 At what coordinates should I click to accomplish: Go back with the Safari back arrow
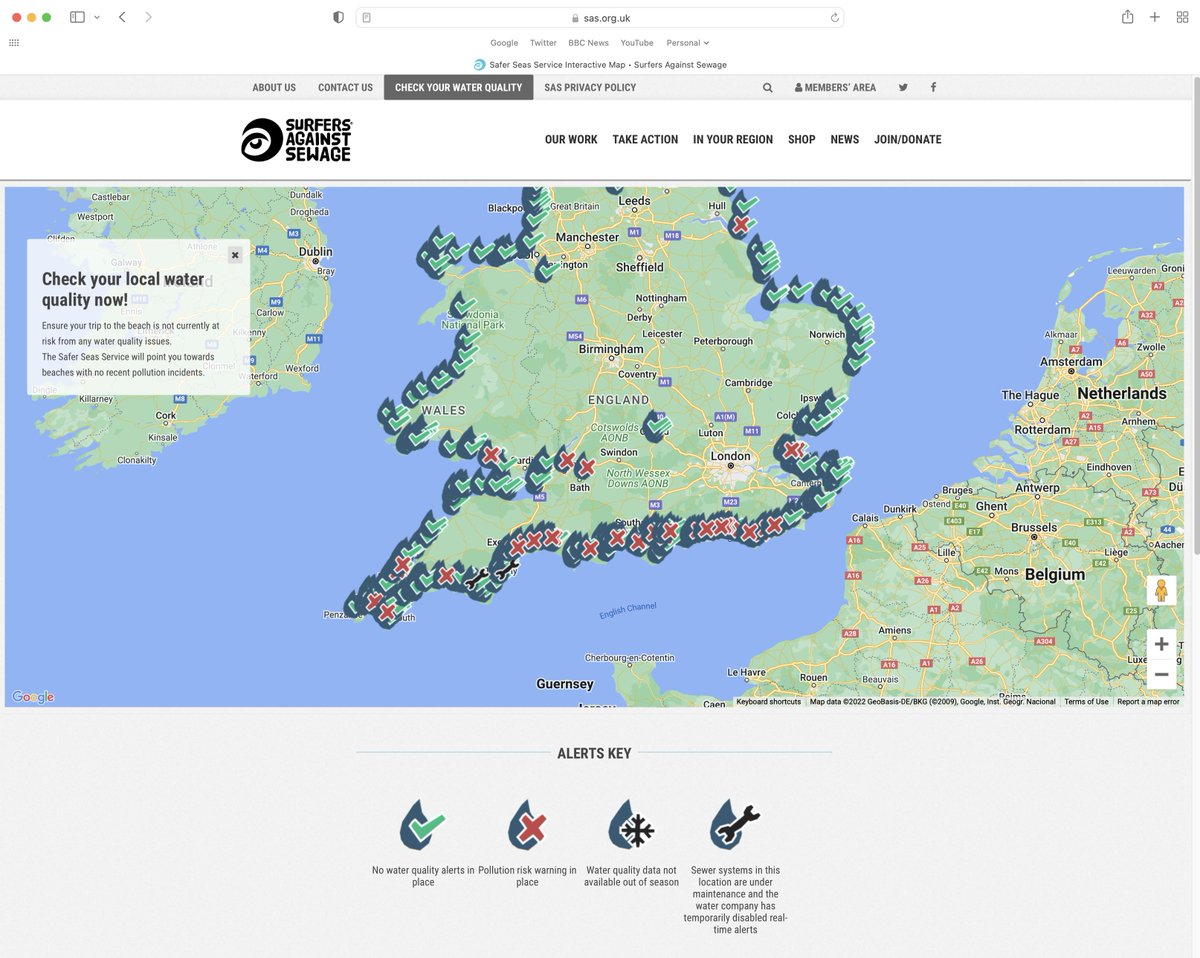click(x=122, y=17)
